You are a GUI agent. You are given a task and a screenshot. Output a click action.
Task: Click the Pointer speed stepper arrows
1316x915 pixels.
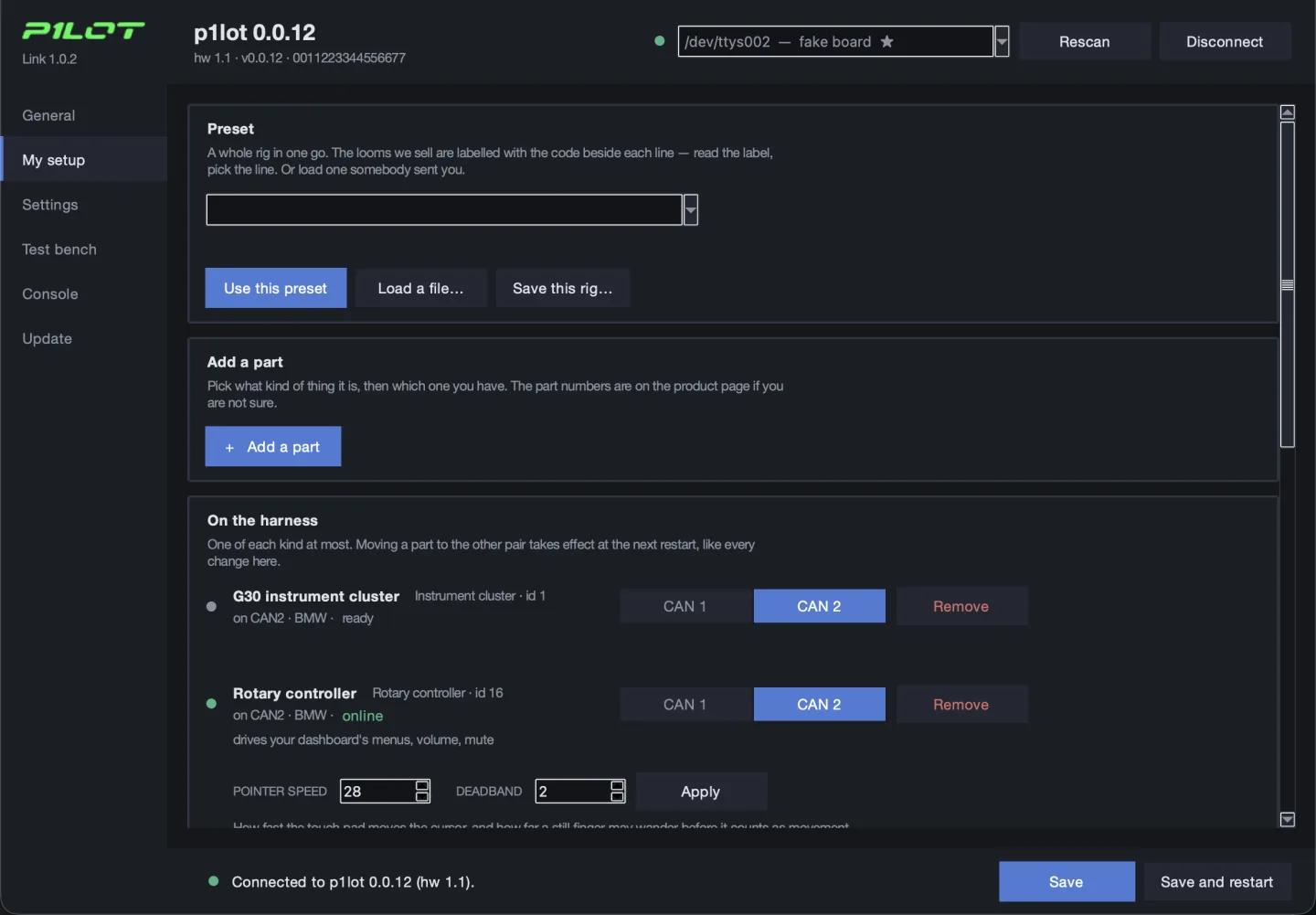click(422, 792)
